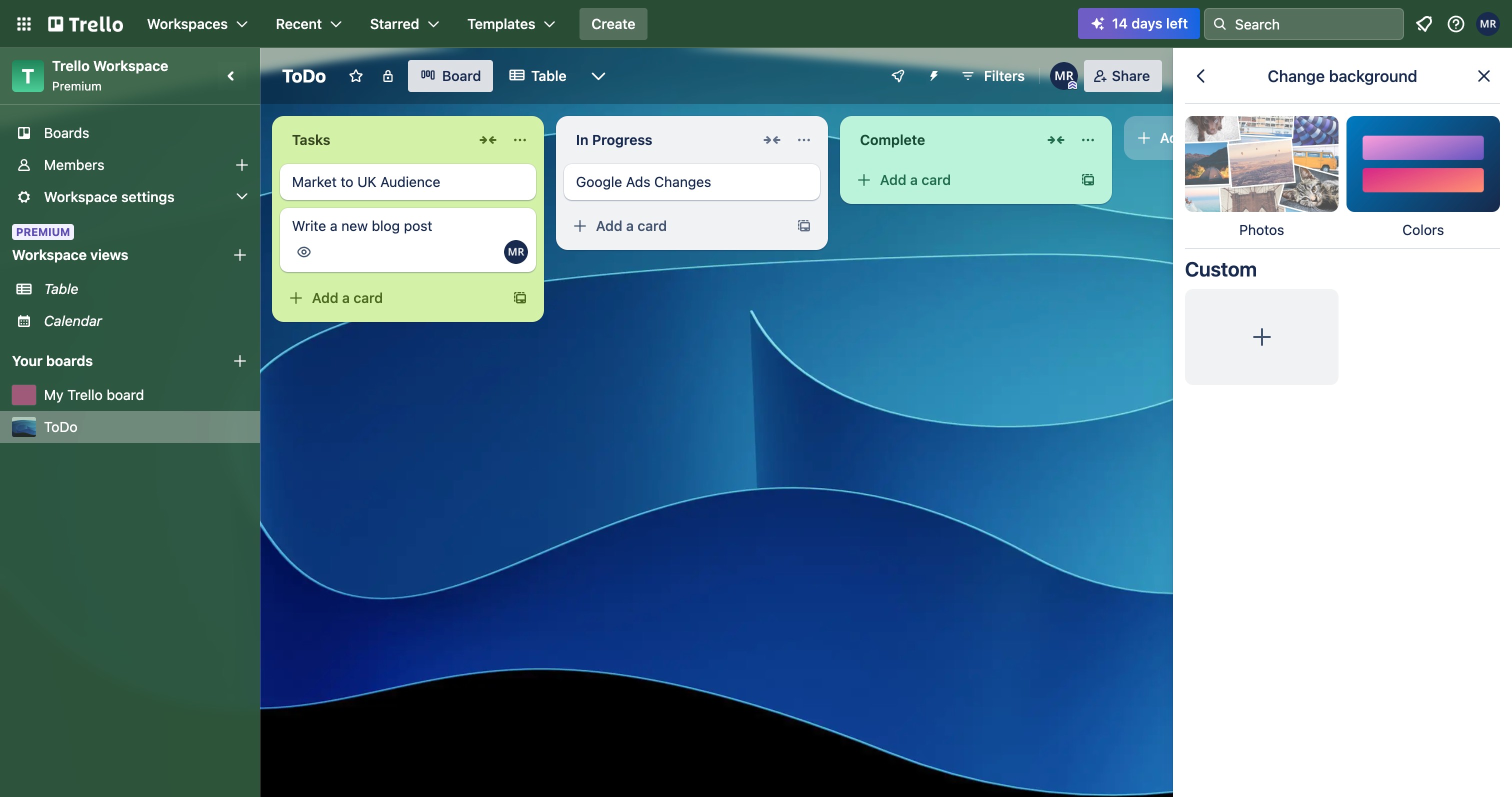Viewport: 1512px width, 797px height.
Task: Click the PREMIUM badge in sidebar
Action: click(43, 232)
